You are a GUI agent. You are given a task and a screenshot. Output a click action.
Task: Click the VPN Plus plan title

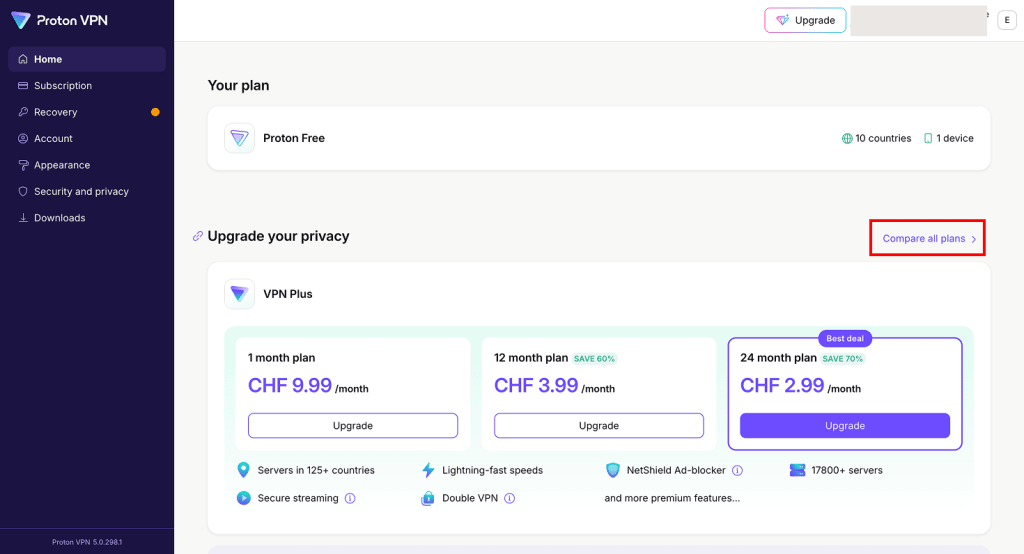[288, 294]
